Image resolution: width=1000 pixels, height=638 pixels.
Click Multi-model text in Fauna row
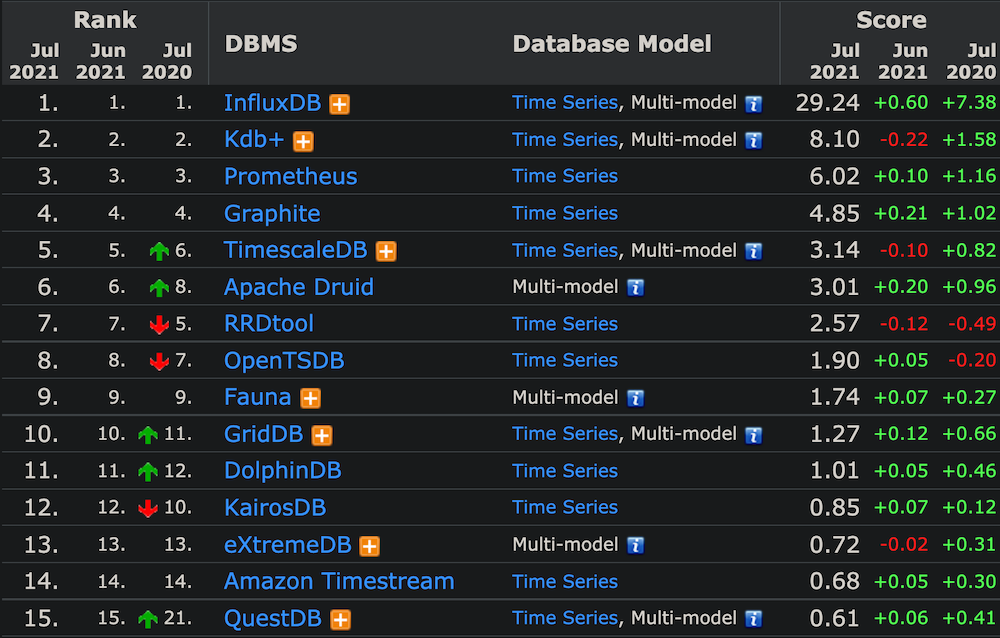[x=565, y=397]
